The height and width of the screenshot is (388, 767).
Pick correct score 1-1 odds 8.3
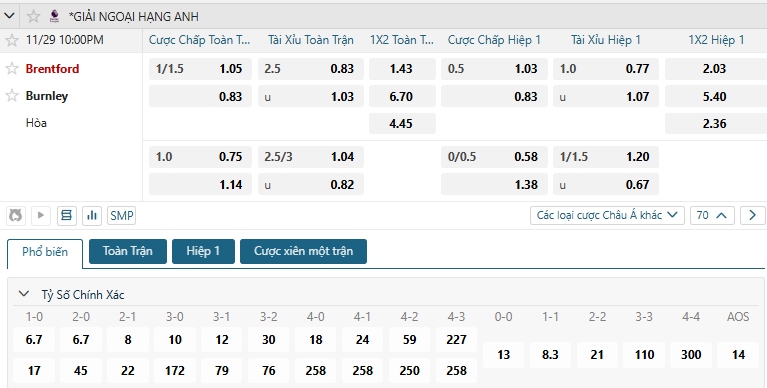[550, 355]
